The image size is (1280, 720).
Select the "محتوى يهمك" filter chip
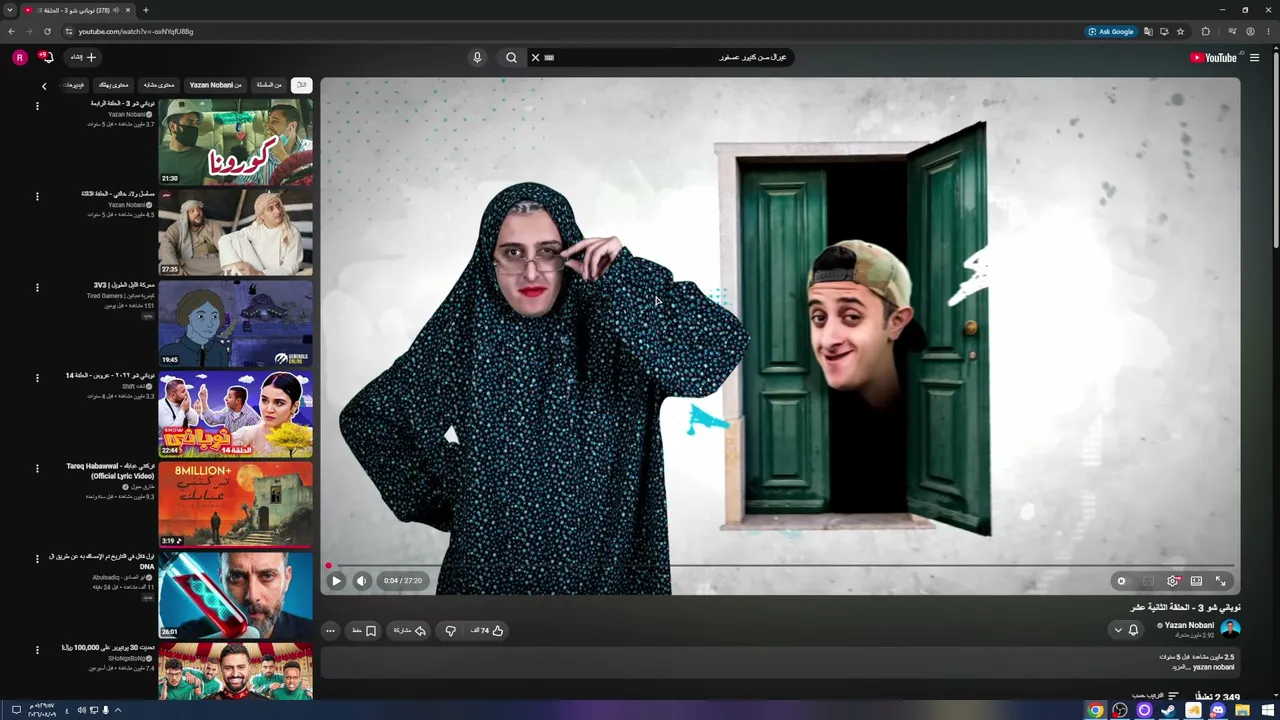[112, 85]
